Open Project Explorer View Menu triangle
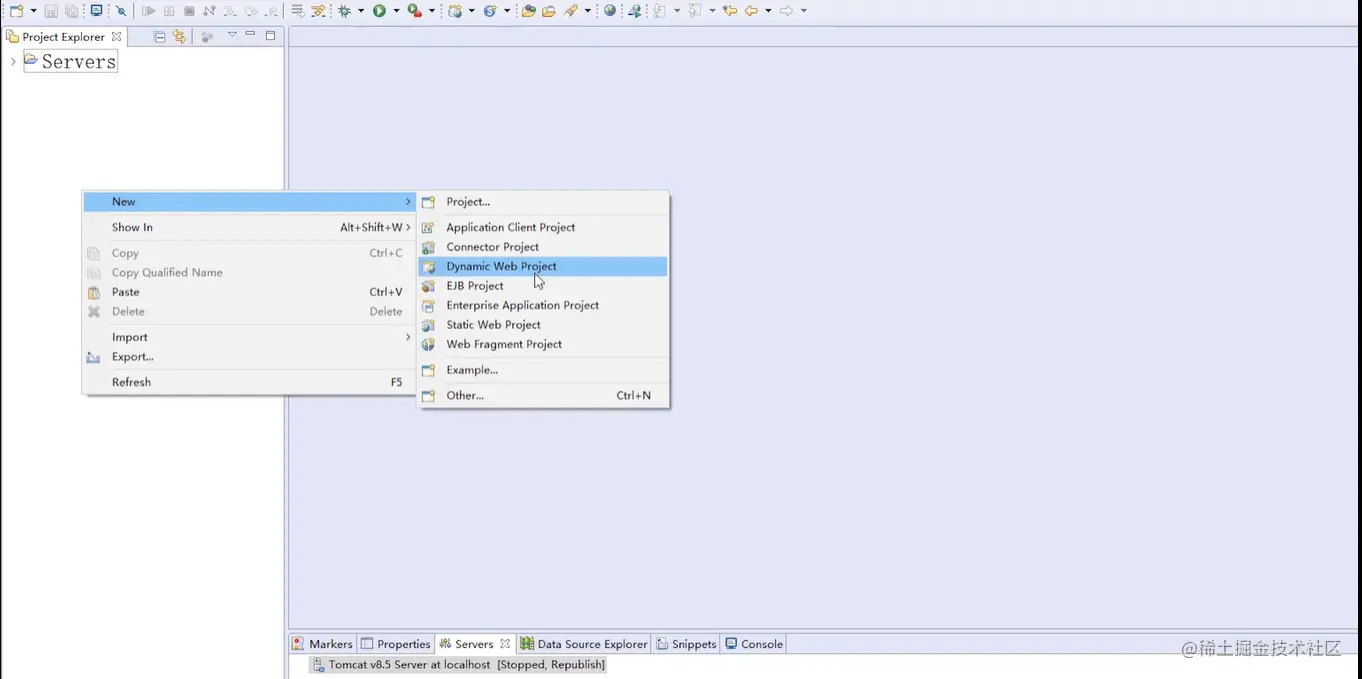Viewport: 1362px width, 679px height. (232, 35)
